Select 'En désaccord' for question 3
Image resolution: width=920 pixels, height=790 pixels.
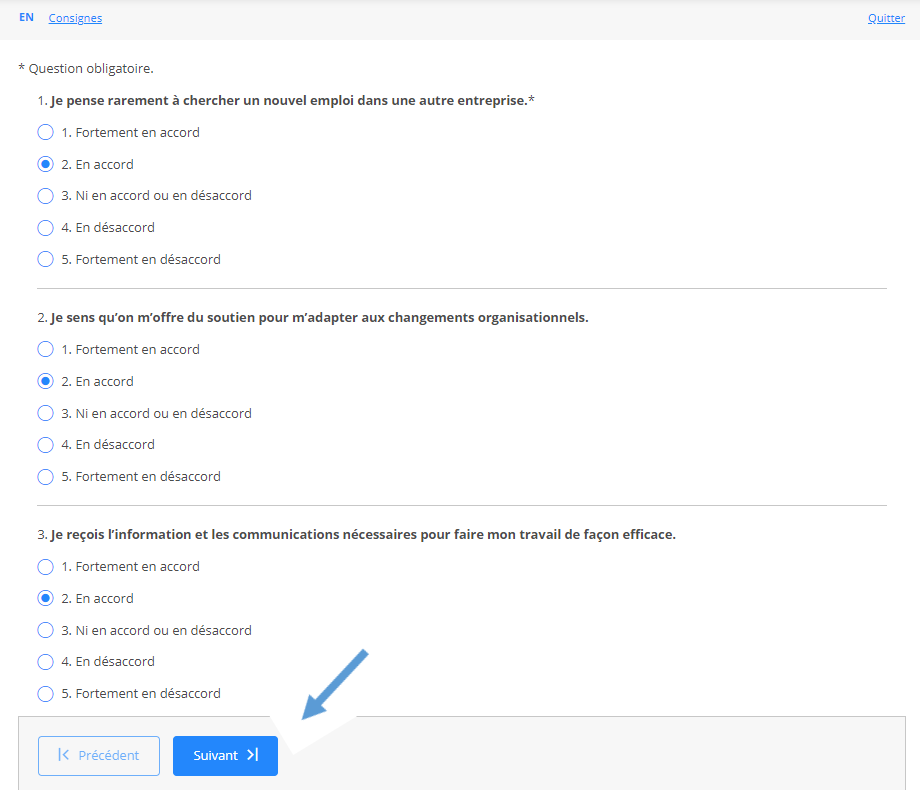45,662
